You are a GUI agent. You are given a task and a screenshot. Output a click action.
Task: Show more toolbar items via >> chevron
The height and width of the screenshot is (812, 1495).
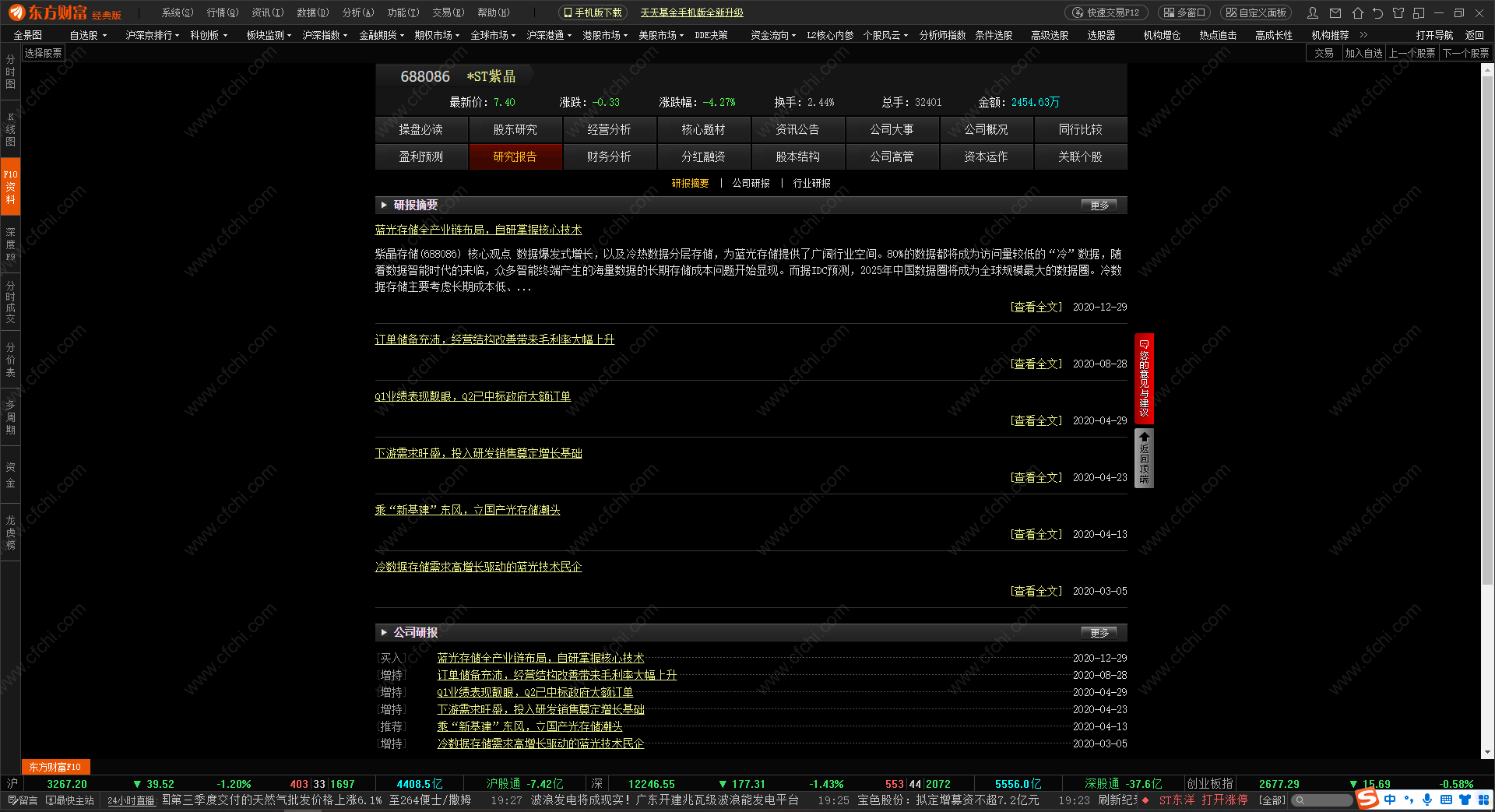1363,35
